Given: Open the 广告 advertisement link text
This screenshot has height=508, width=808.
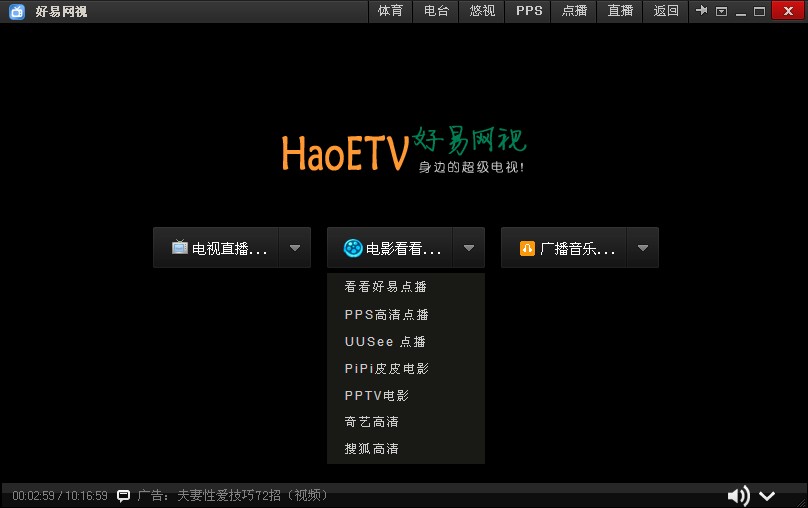Looking at the screenshot, I should click(x=232, y=496).
